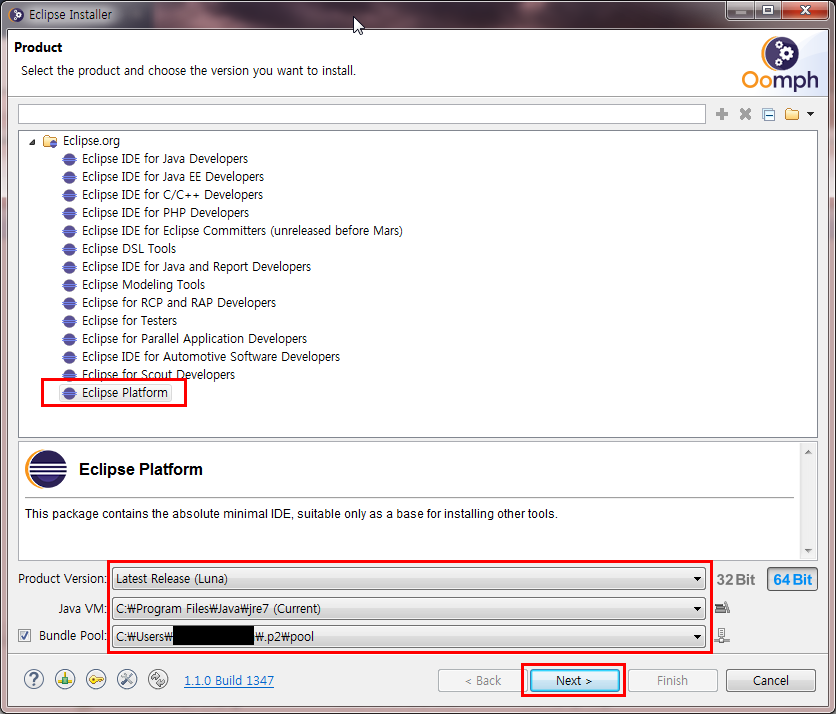836x714 pixels.
Task: Close the Eclipse Installer window
Action: (805, 10)
